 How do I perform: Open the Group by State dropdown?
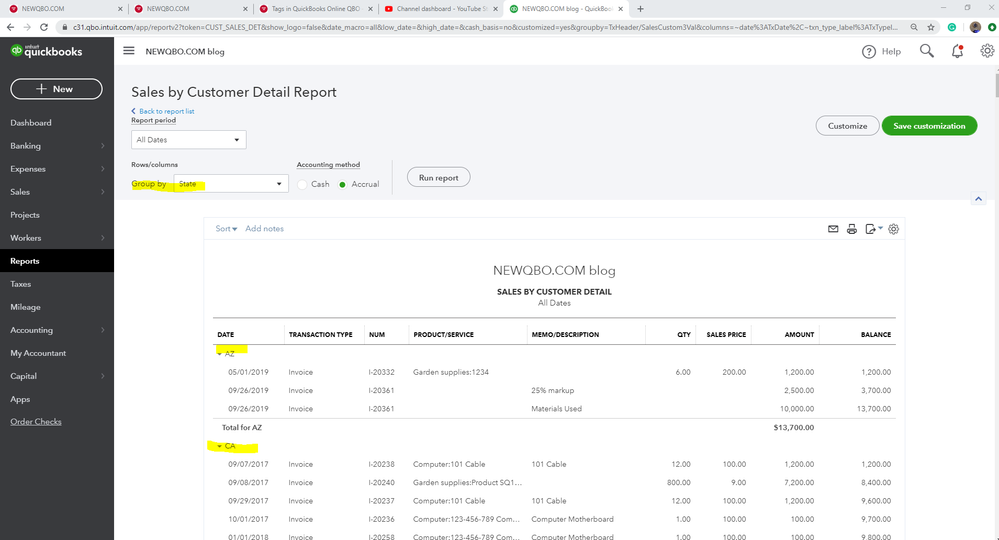pyautogui.click(x=231, y=184)
